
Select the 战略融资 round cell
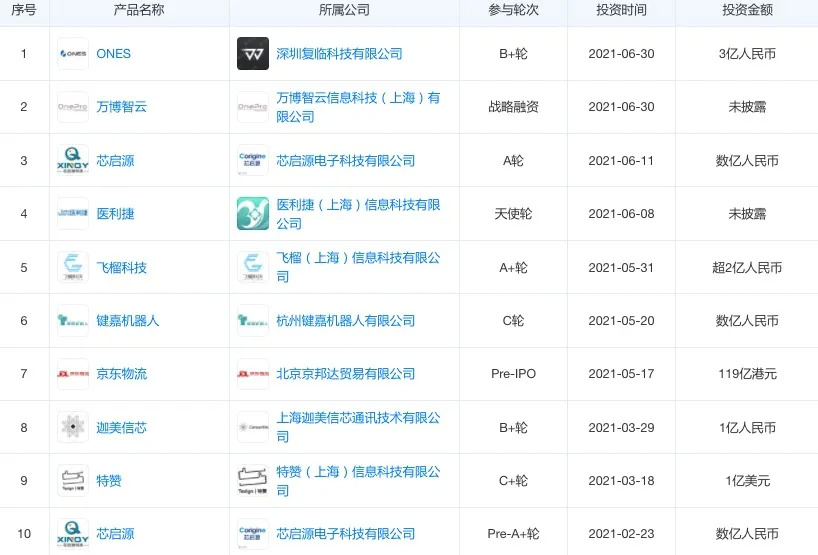[x=513, y=107]
